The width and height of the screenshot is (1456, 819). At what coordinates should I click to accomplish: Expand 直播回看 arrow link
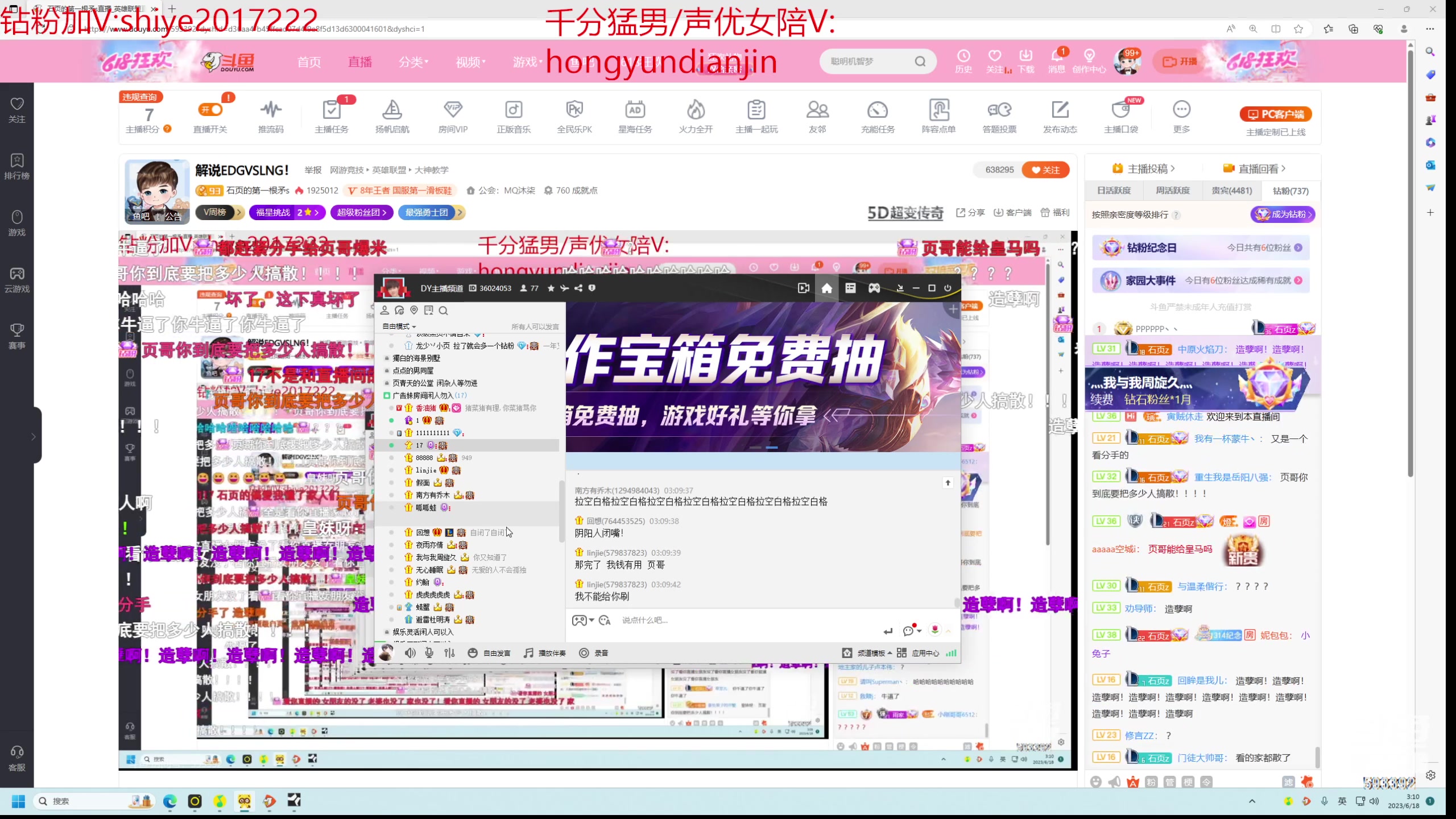tap(1254, 168)
